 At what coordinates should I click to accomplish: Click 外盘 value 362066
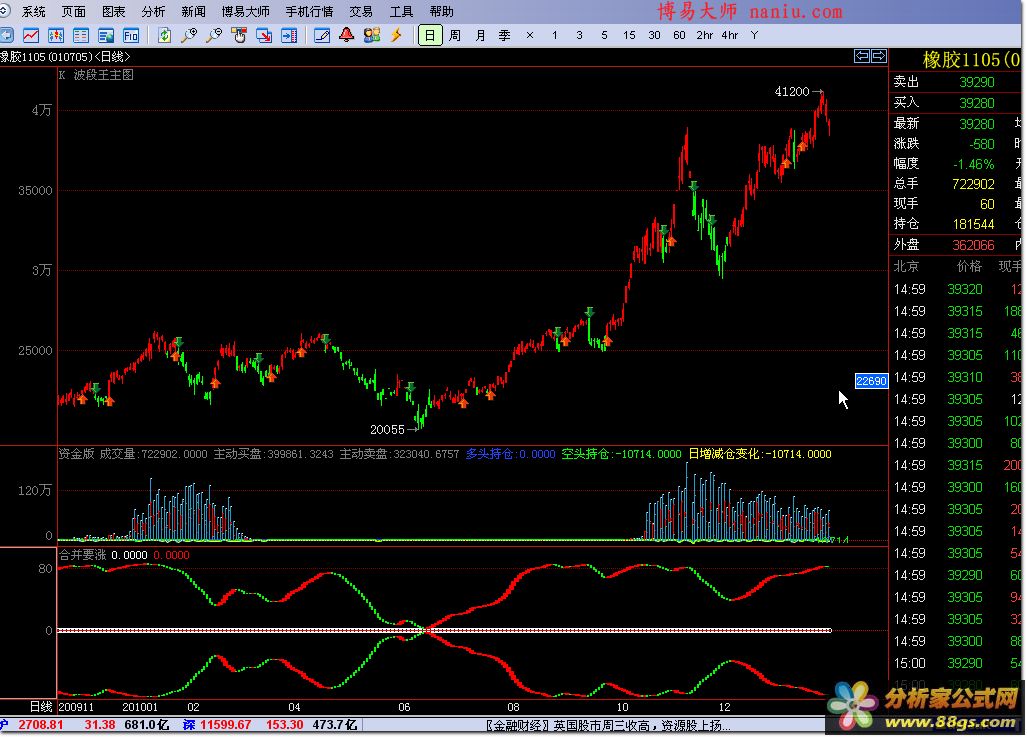pyautogui.click(x=973, y=245)
